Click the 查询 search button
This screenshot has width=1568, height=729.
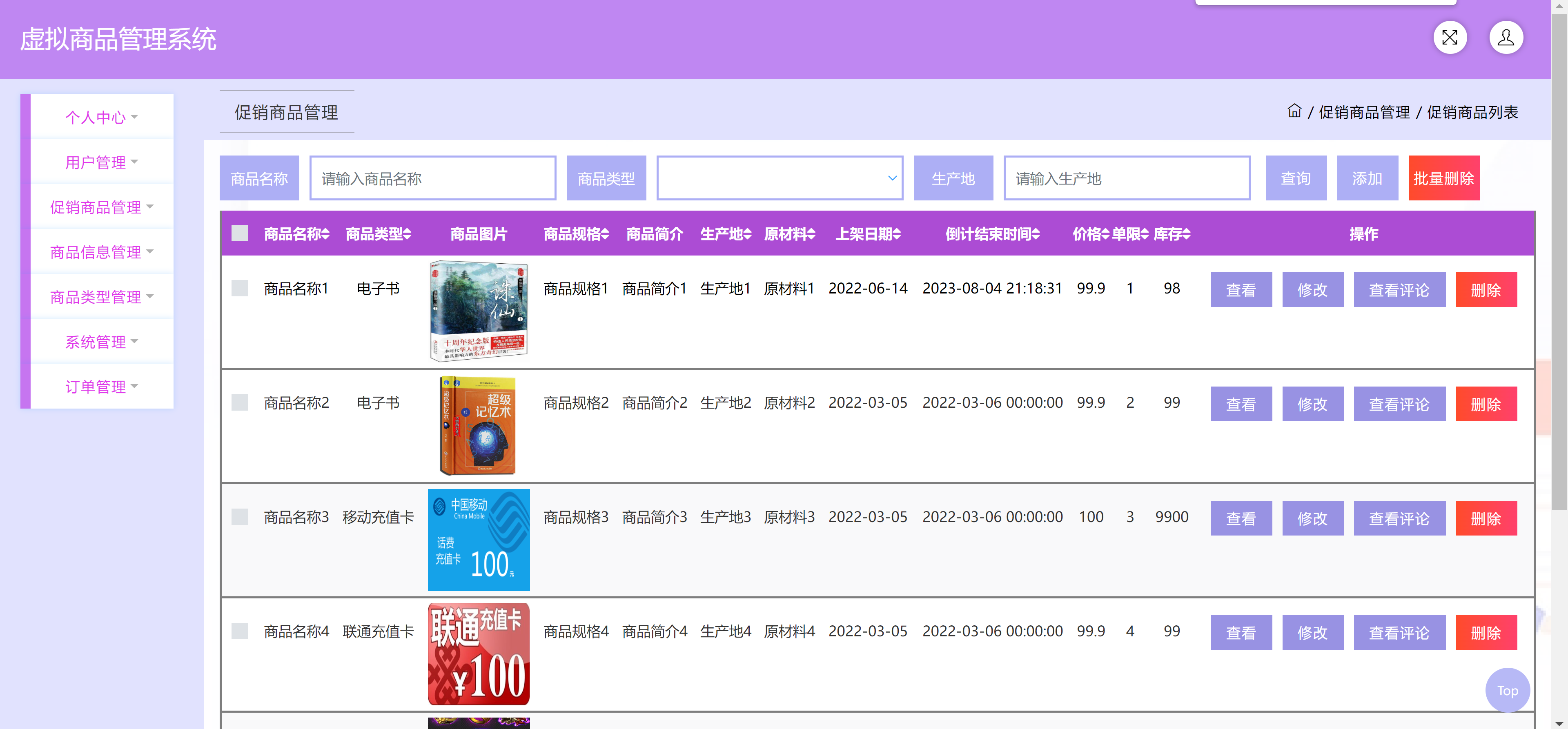tap(1296, 178)
